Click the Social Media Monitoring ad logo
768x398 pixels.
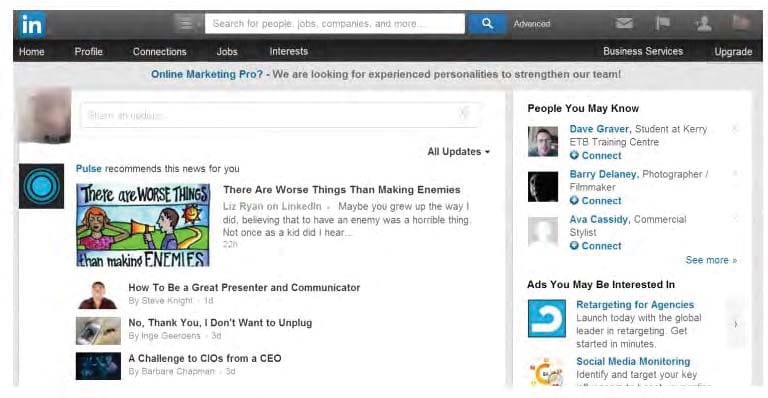point(547,373)
